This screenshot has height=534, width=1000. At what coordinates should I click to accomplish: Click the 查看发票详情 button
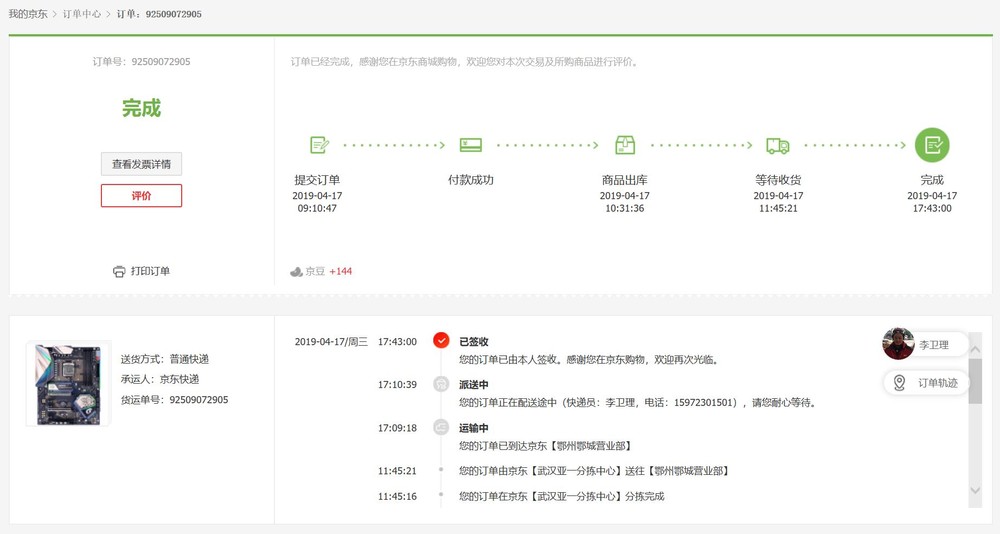point(142,164)
